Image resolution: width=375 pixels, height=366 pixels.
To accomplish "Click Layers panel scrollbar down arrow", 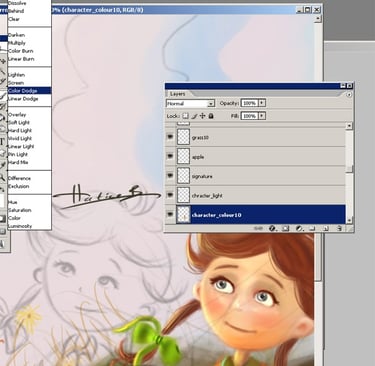I will tap(349, 220).
